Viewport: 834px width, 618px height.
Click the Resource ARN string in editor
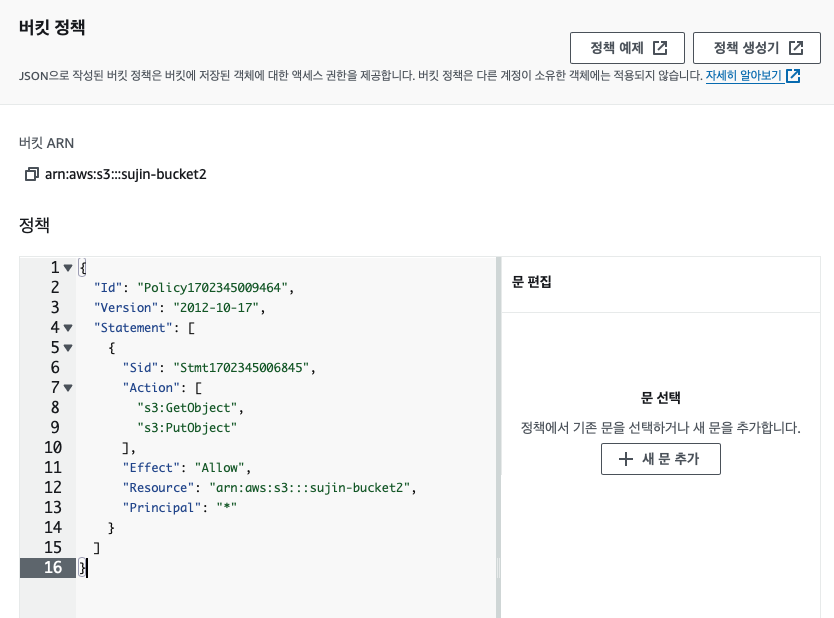tap(310, 488)
